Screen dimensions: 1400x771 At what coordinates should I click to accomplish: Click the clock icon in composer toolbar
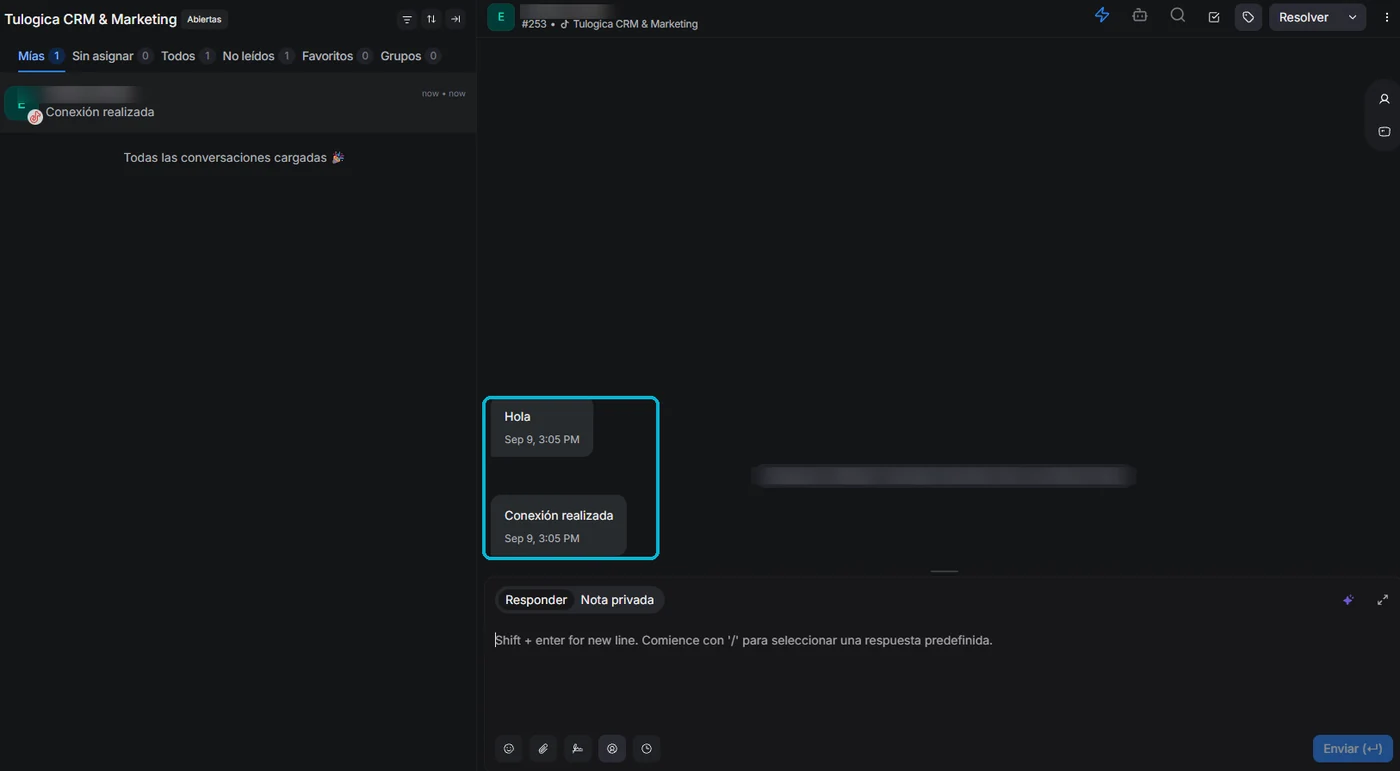(x=647, y=748)
